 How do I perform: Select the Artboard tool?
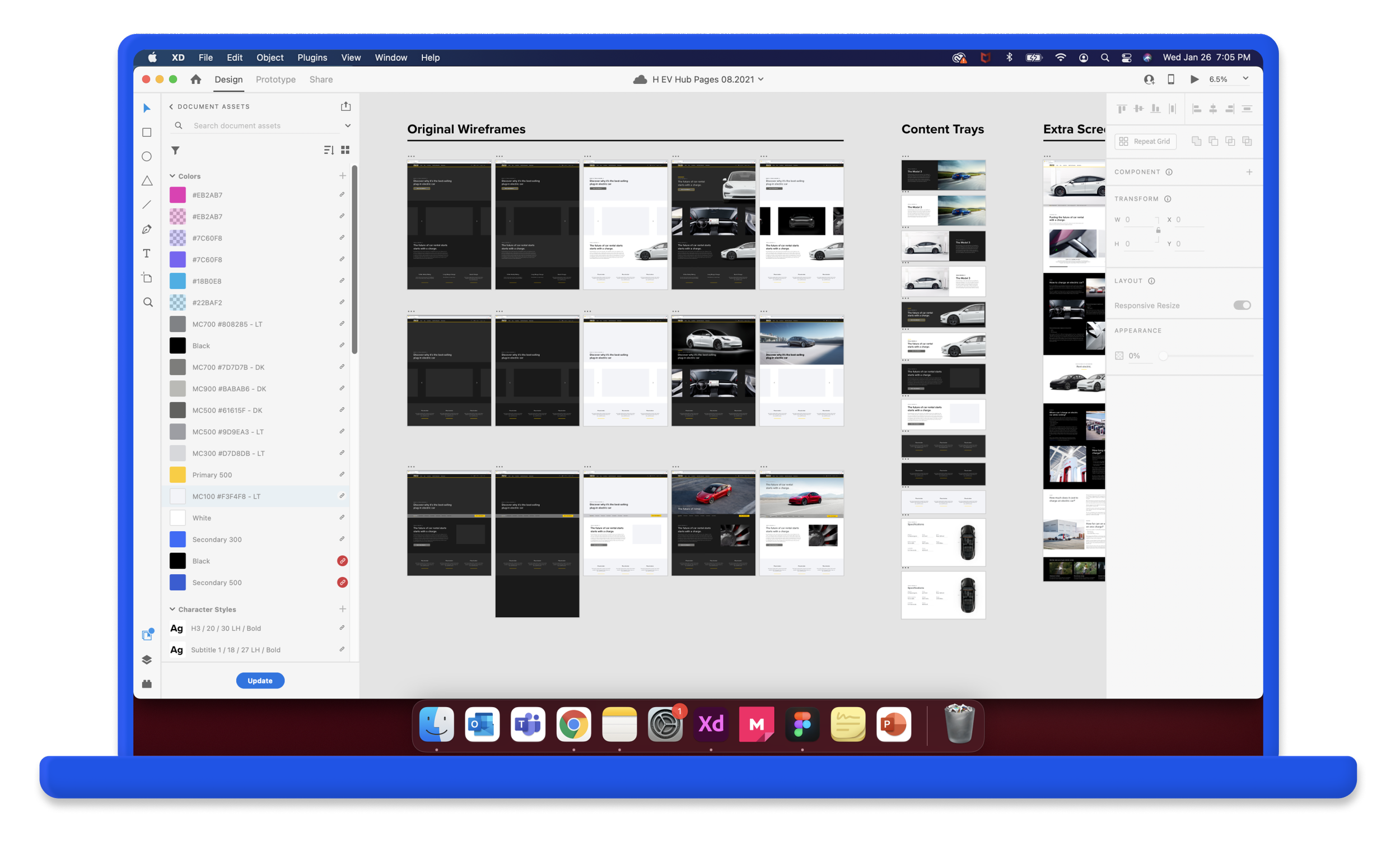pos(147,278)
